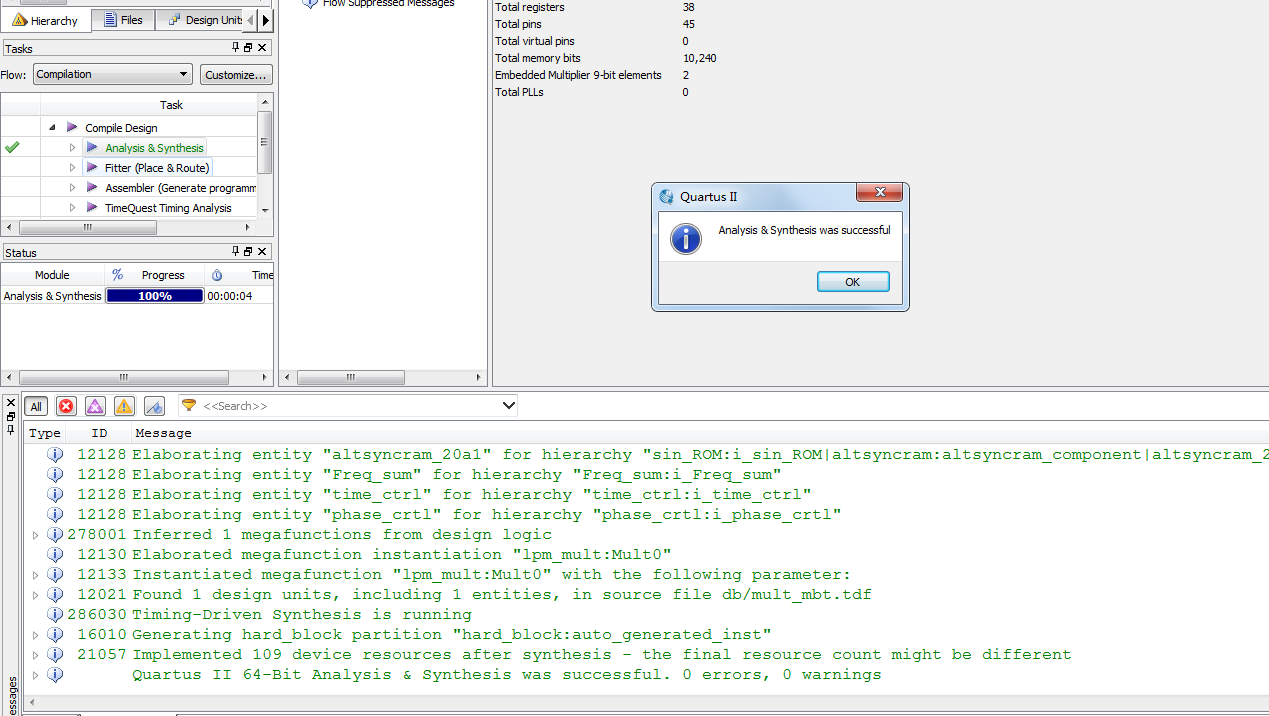
Task: Click the play icon beside Analysis & Synthesis
Action: pos(92,148)
